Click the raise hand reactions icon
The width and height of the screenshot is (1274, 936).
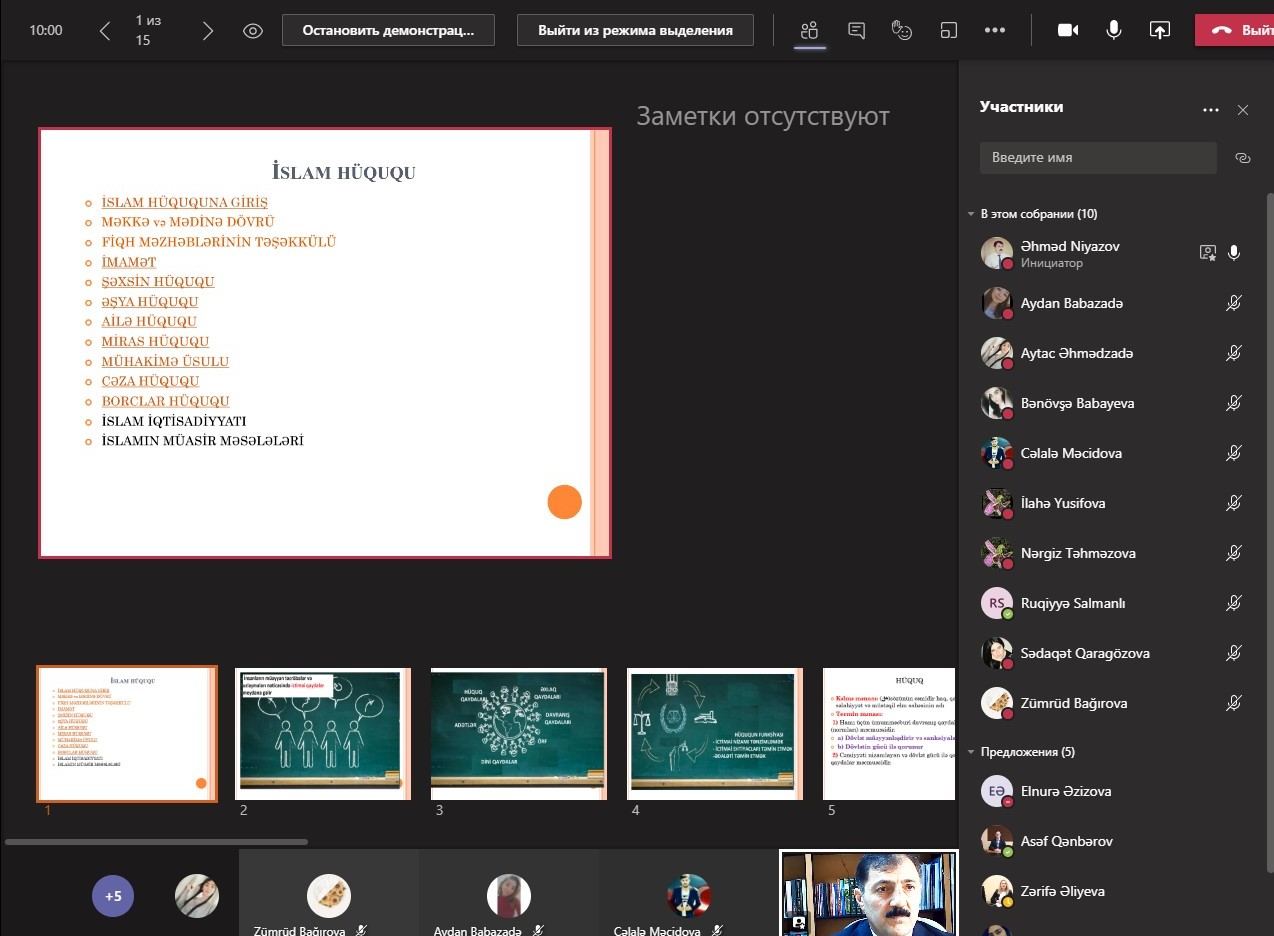(x=902, y=30)
